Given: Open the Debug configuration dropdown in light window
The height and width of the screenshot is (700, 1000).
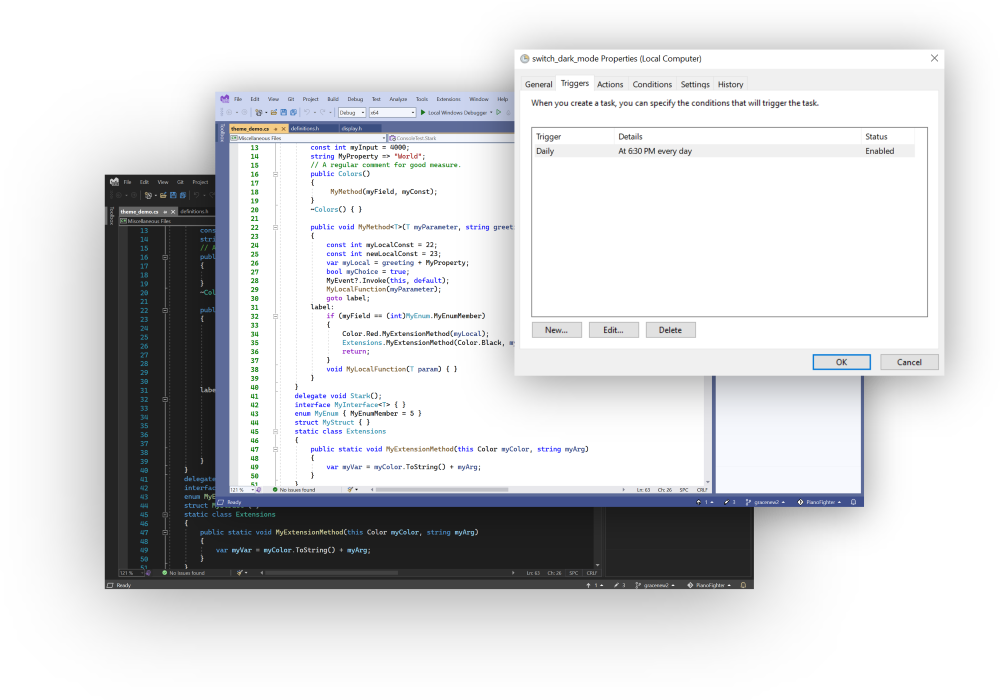Looking at the screenshot, I should pyautogui.click(x=352, y=112).
